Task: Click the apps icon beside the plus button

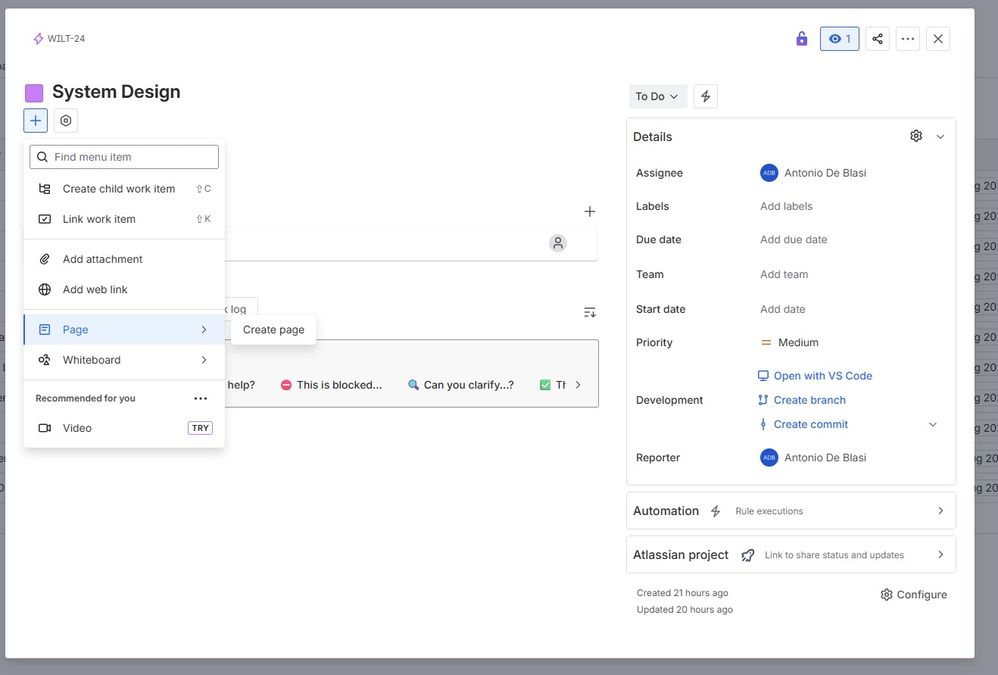Action: 66,120
